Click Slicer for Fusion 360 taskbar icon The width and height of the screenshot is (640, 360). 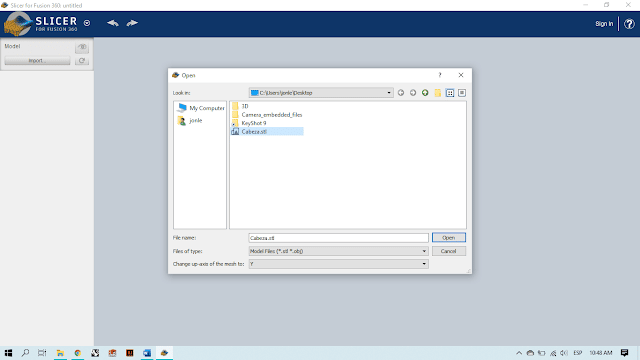click(x=164, y=353)
